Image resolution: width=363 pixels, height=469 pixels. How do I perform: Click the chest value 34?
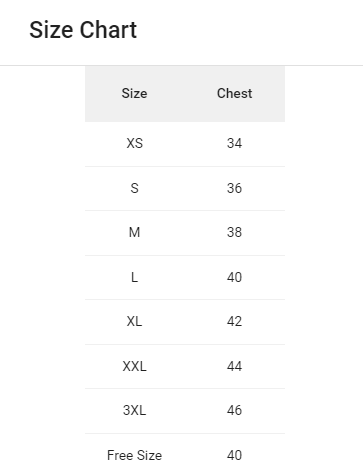[234, 143]
